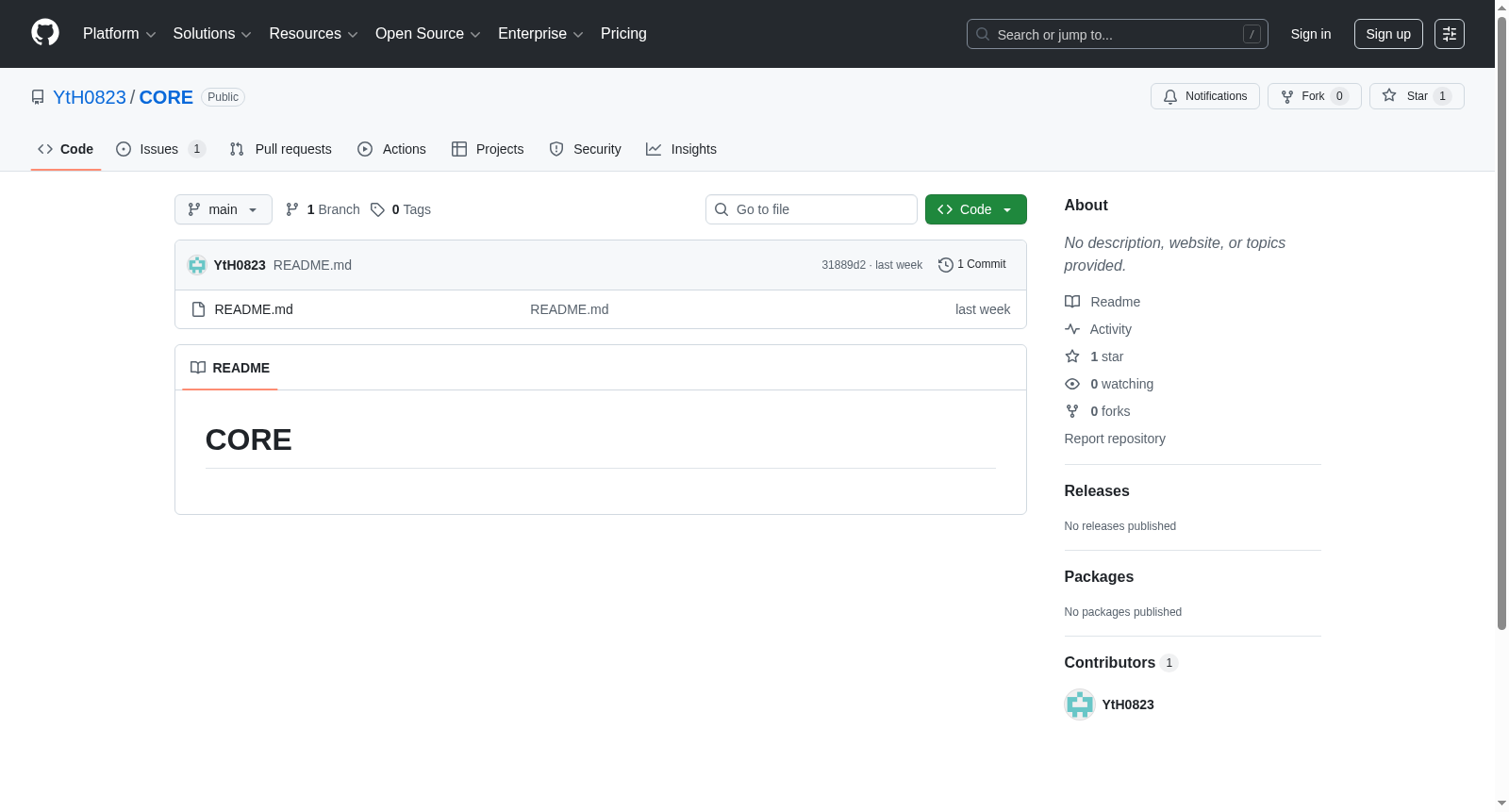Open the Actions tab
The height and width of the screenshot is (812, 1509).
[392, 149]
